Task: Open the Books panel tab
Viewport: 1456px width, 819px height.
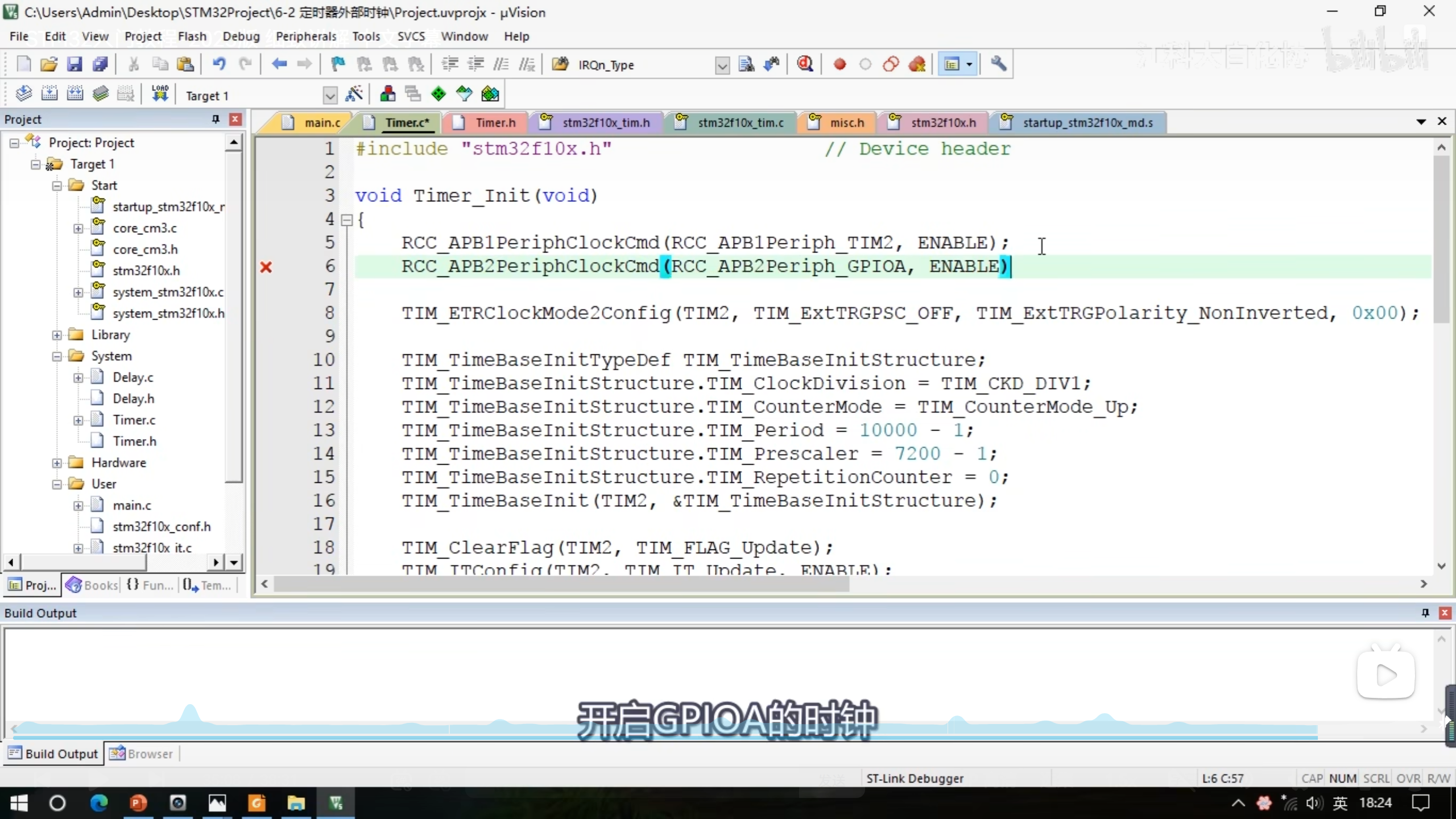Action: coord(92,585)
